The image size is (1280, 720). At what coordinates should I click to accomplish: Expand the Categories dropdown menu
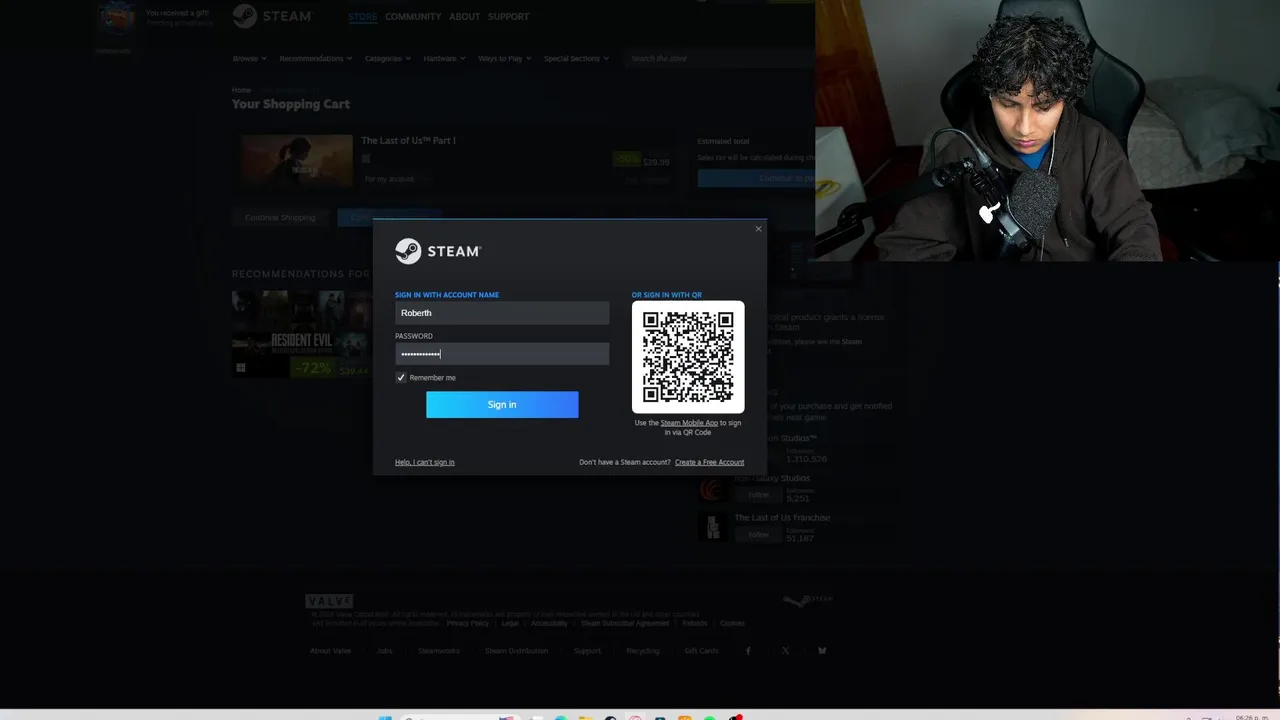click(388, 59)
